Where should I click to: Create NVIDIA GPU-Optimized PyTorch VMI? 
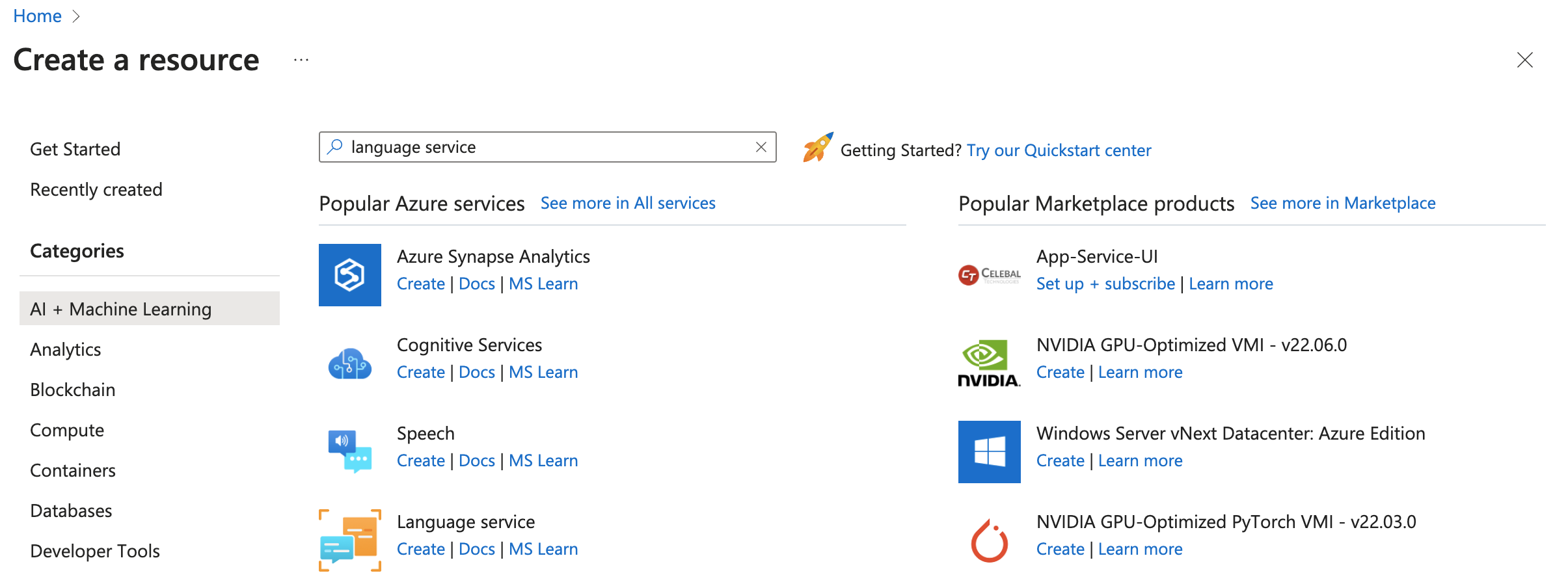click(1060, 549)
